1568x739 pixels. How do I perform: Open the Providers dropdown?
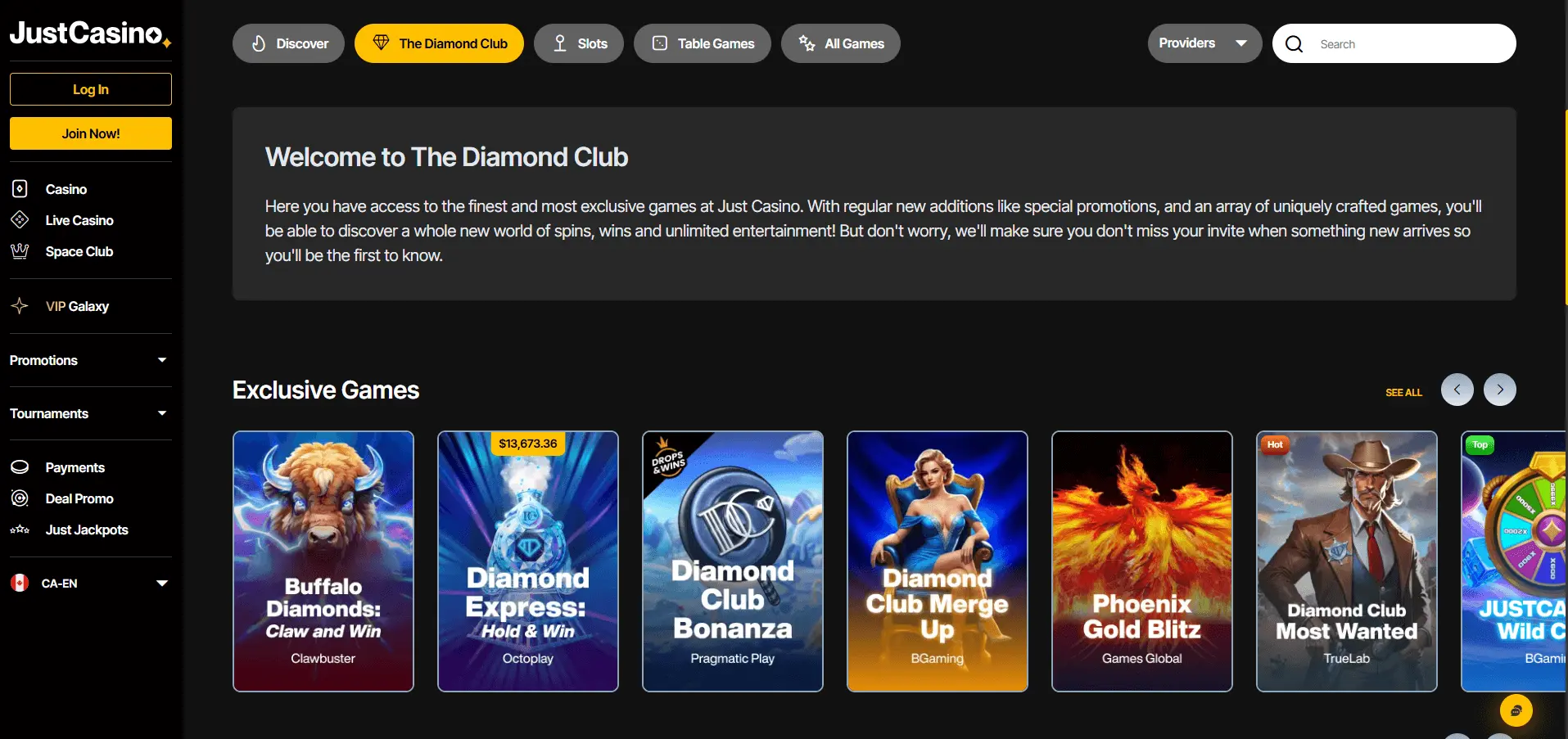point(1204,43)
